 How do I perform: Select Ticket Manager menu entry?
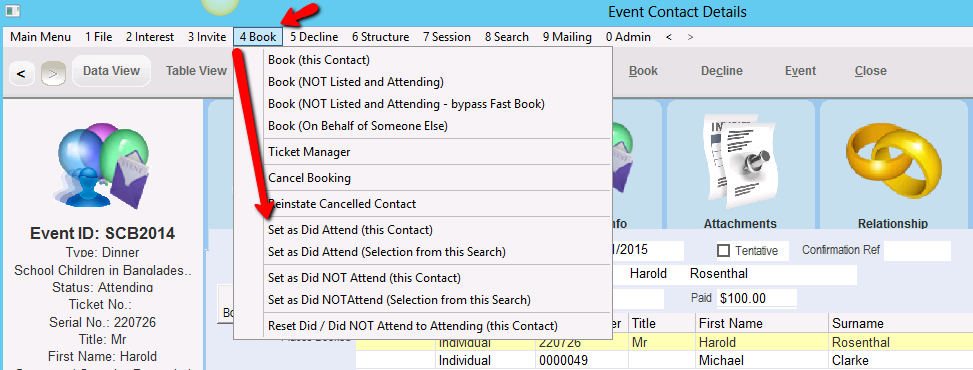coord(309,151)
